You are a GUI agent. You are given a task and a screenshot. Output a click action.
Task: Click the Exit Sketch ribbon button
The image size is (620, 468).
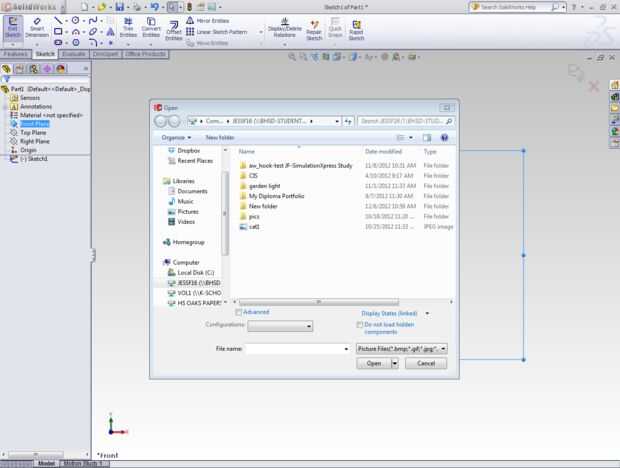(13, 27)
